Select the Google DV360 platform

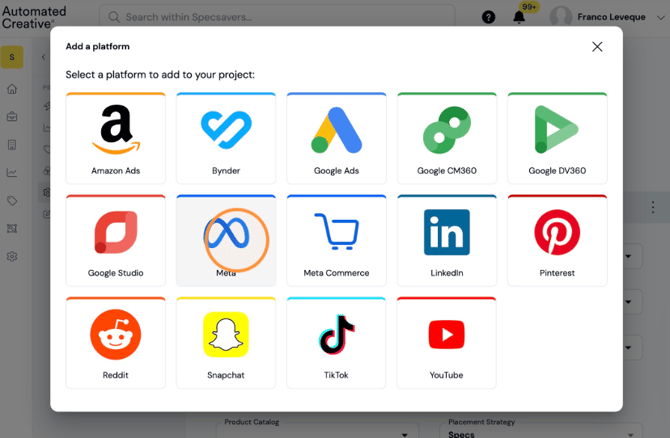click(x=557, y=138)
